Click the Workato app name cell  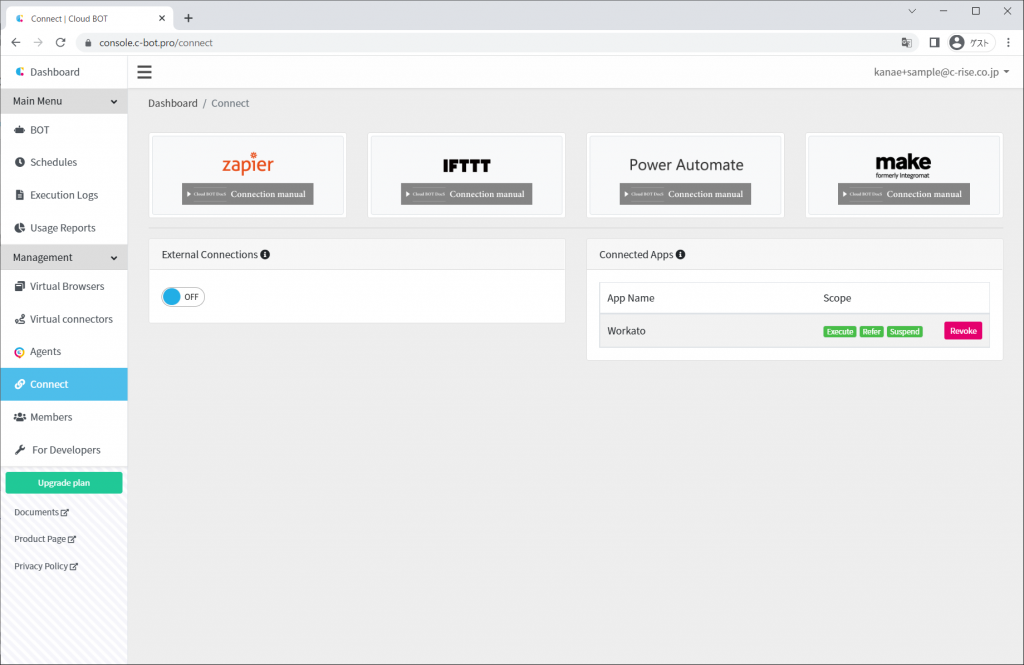tap(626, 331)
